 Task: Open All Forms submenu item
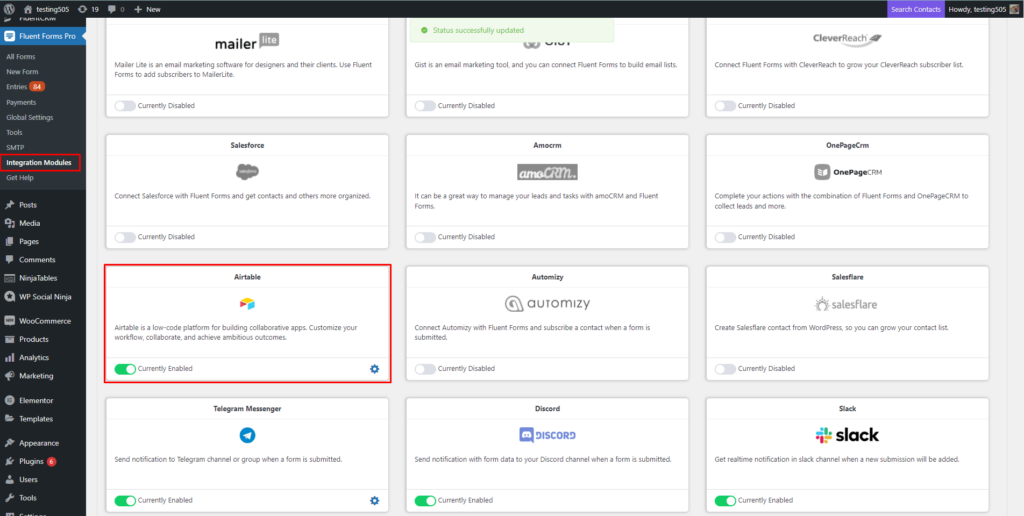(20, 57)
